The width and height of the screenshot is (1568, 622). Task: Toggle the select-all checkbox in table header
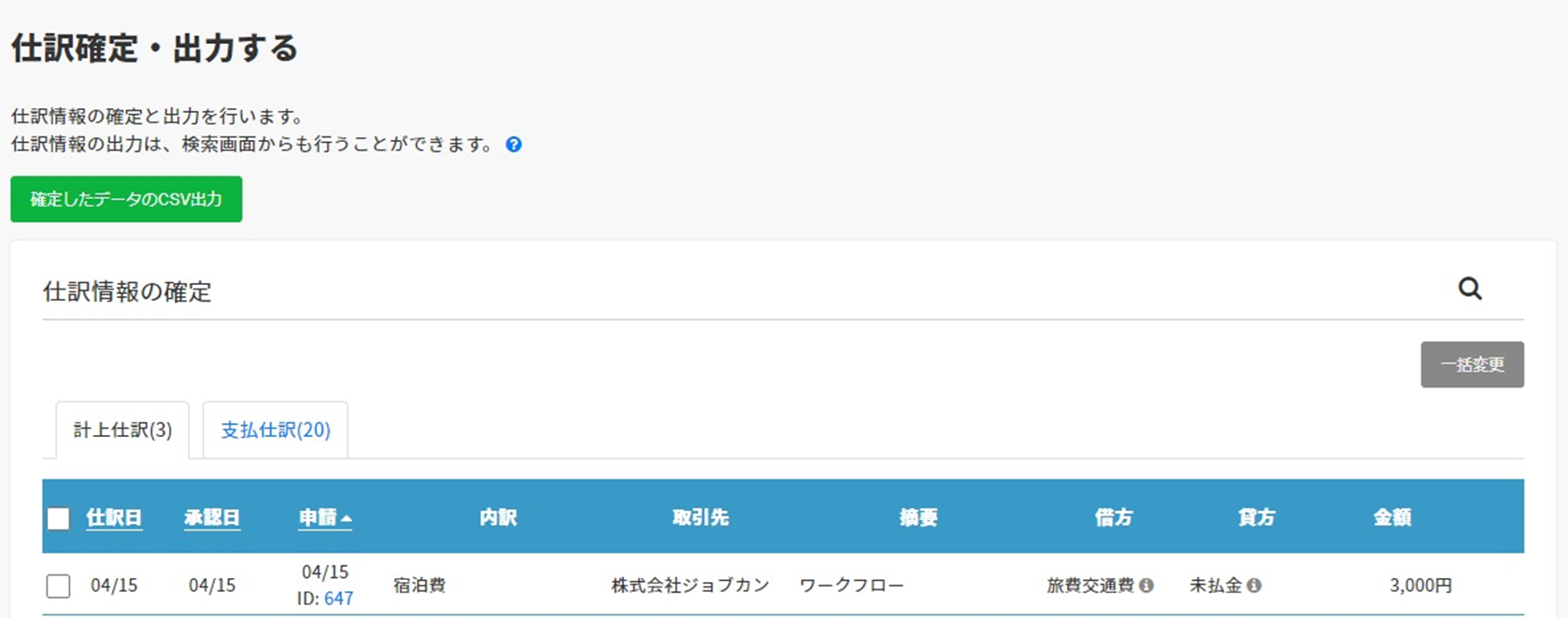(x=59, y=518)
